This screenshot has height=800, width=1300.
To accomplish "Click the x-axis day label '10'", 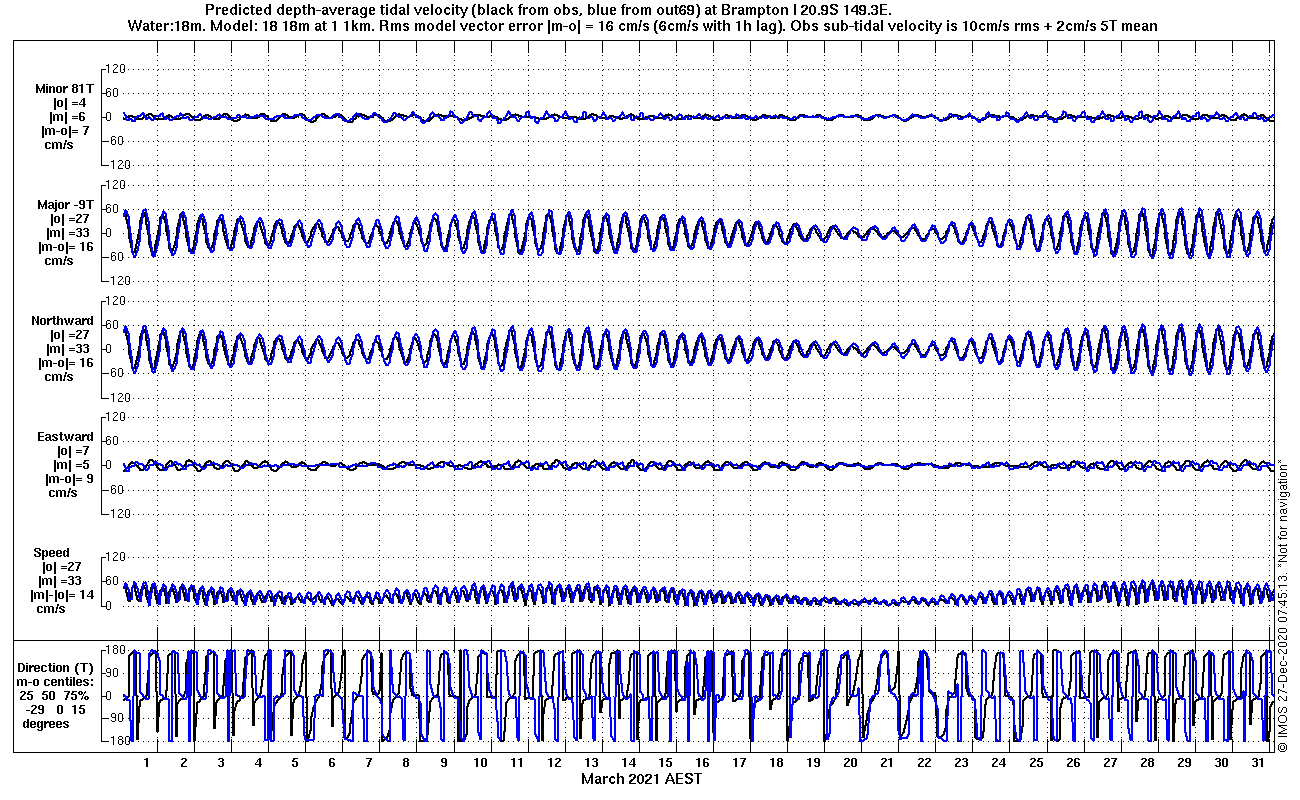I will 481,763.
